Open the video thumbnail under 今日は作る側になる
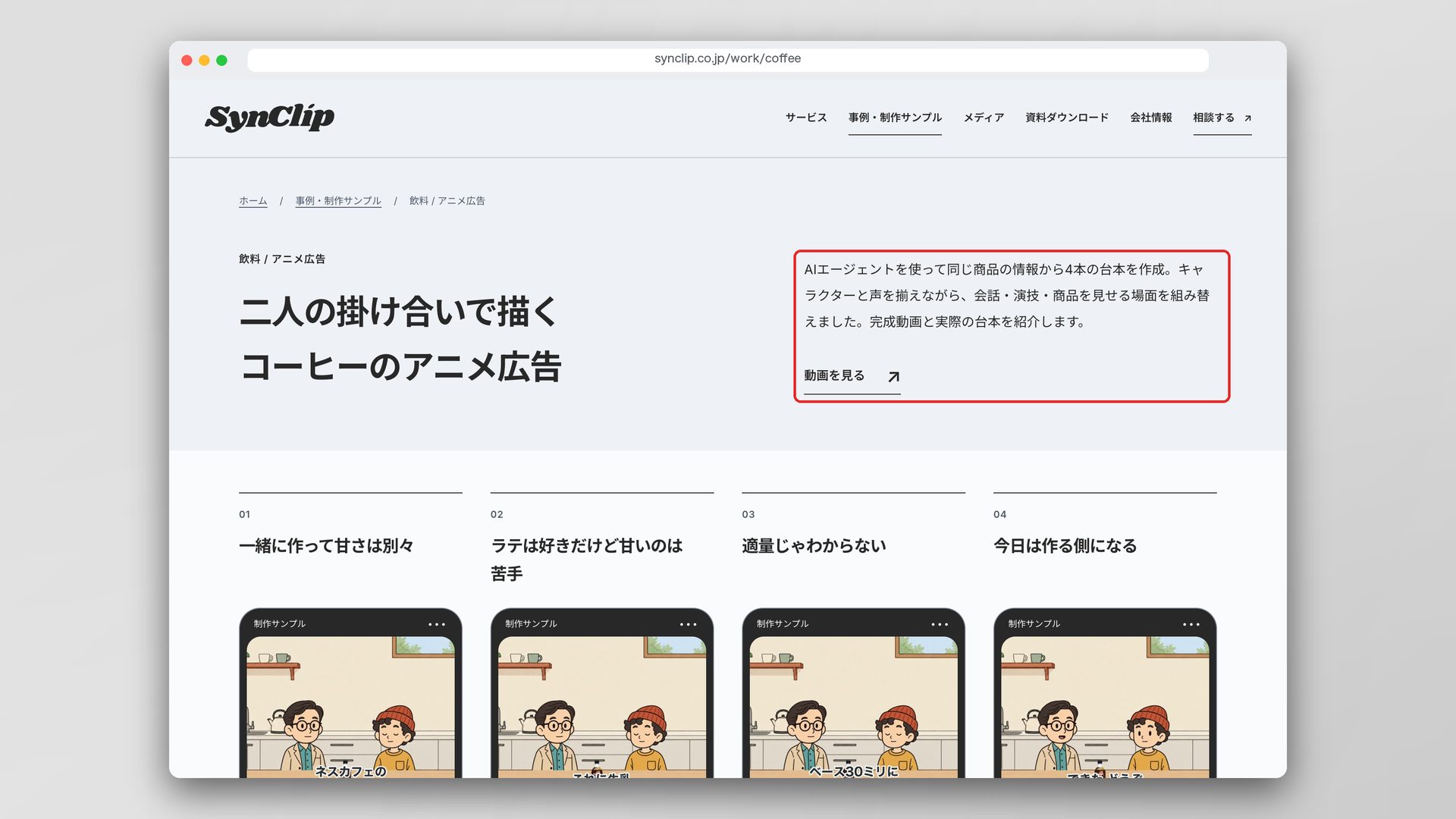 point(1105,707)
